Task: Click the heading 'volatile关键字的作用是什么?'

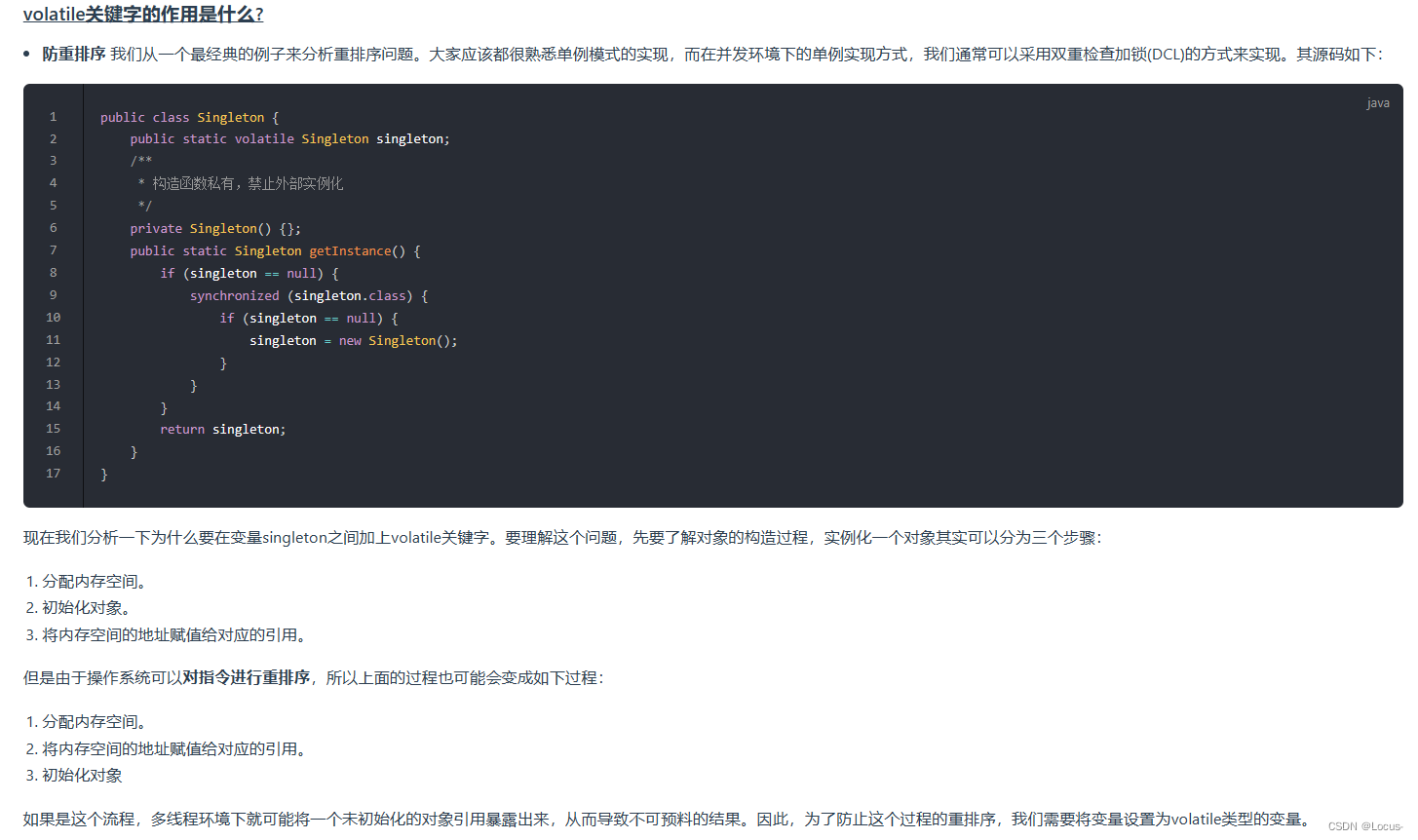Action: (143, 15)
